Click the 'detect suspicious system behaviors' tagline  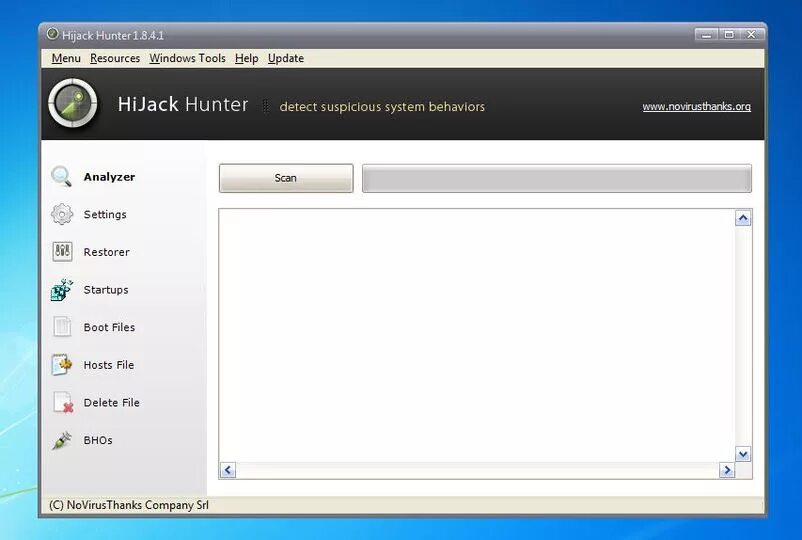point(382,106)
